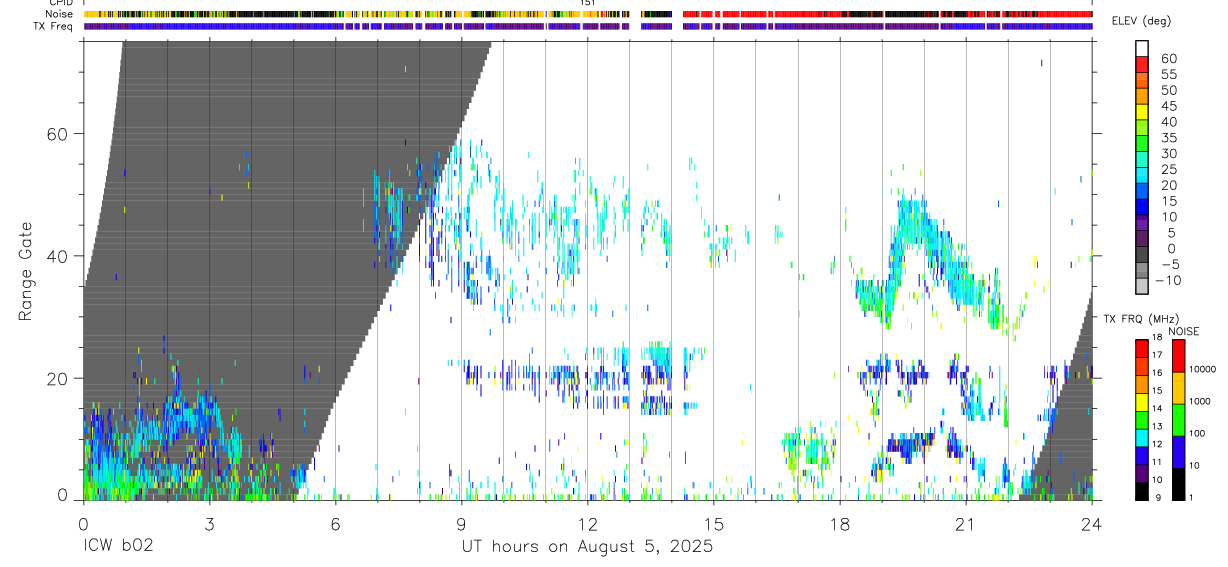
Task: Click the yellow swatch in the ELEV legend
Action: pyautogui.click(x=1142, y=111)
